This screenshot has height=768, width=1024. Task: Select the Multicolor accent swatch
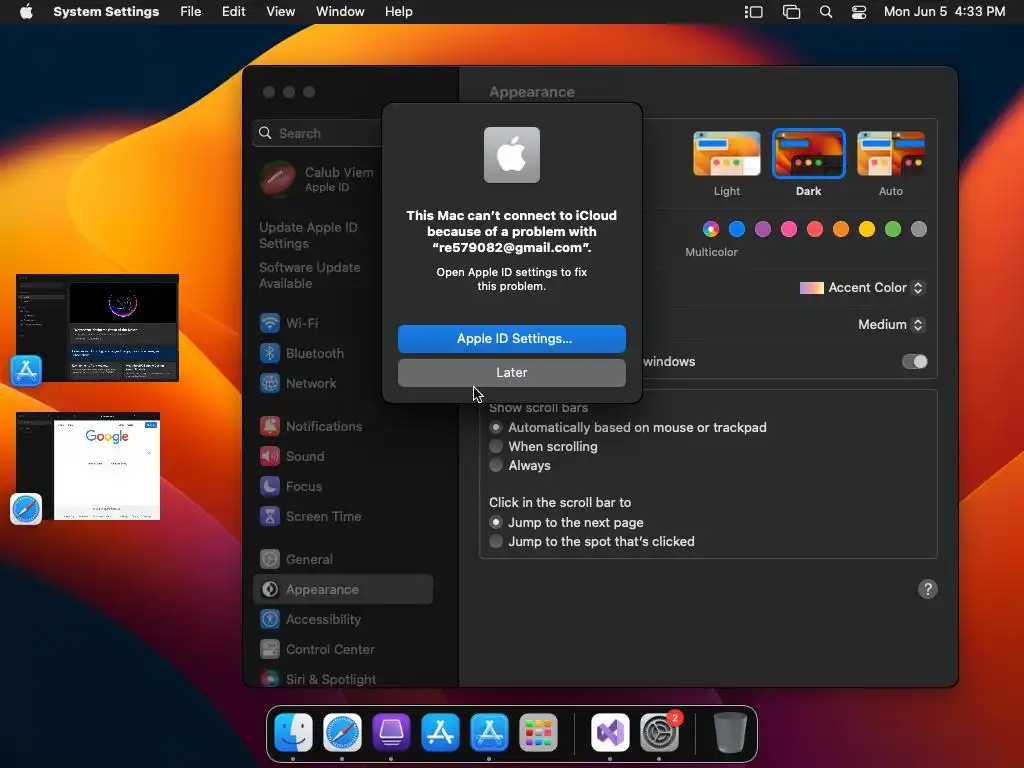click(x=711, y=229)
